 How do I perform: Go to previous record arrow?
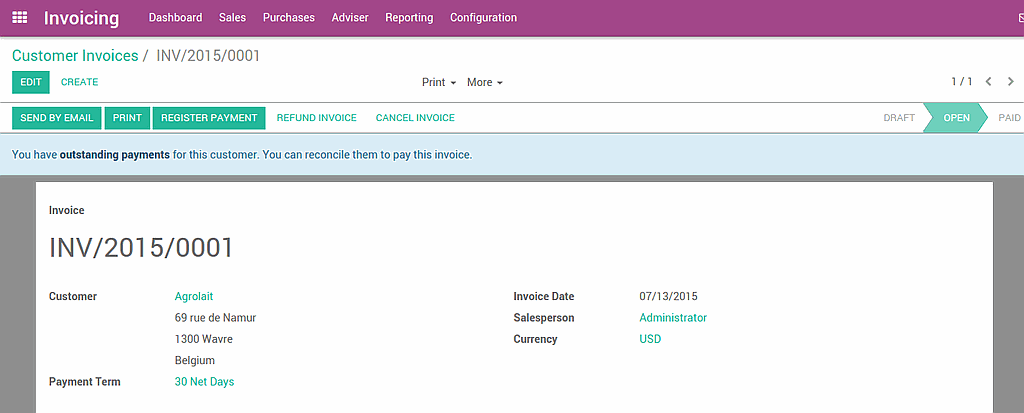tap(989, 82)
